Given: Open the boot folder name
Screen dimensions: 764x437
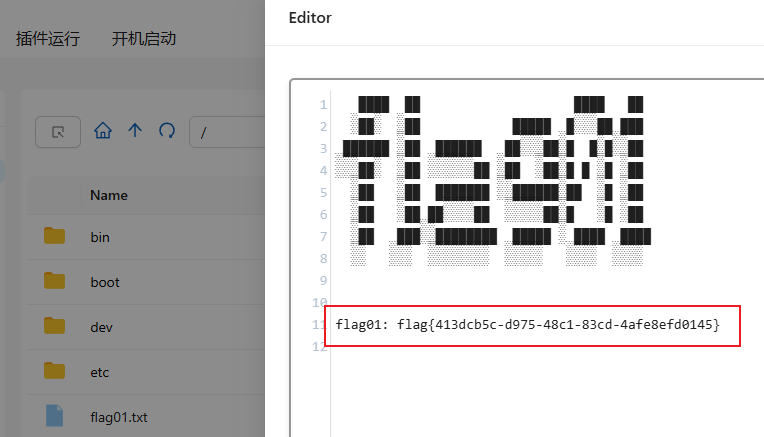Looking at the screenshot, I should (105, 282).
